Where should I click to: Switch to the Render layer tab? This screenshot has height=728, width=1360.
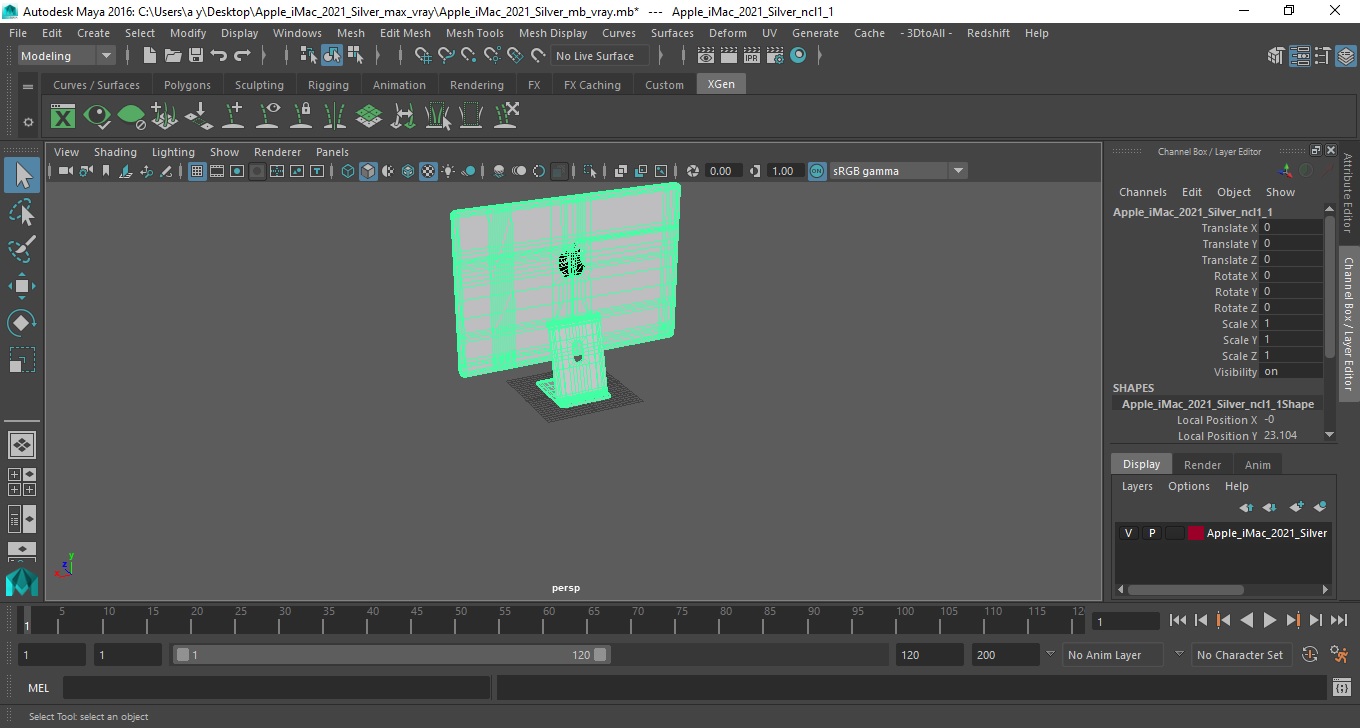tap(1202, 465)
